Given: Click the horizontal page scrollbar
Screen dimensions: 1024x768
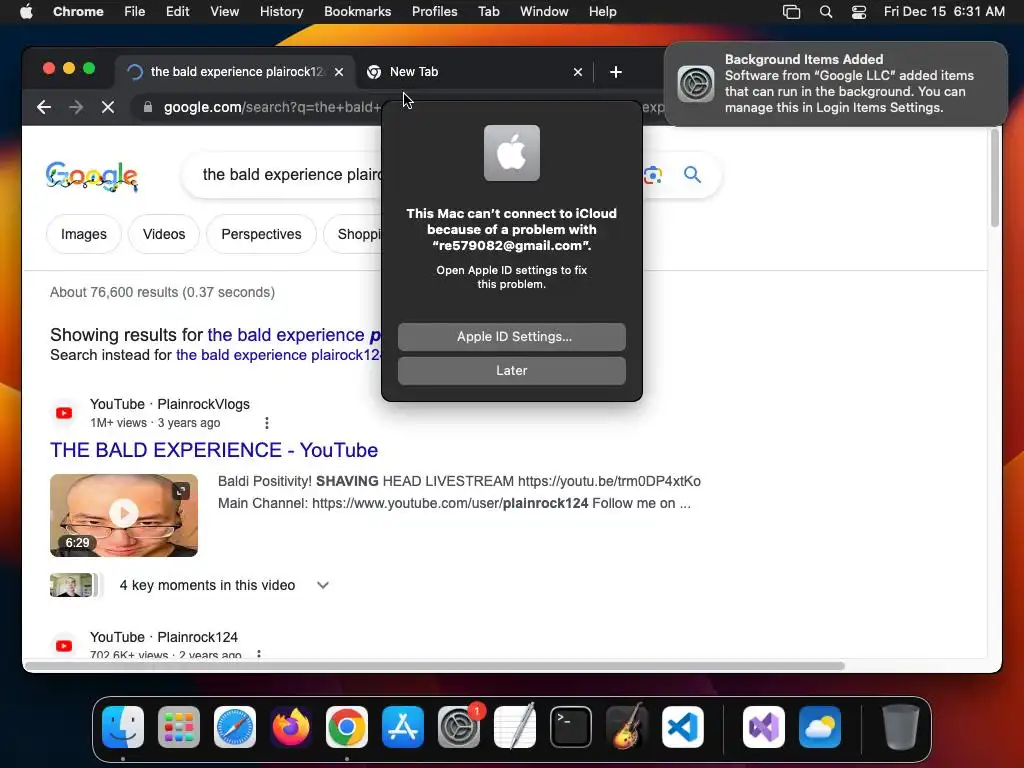Looking at the screenshot, I should pos(434,666).
